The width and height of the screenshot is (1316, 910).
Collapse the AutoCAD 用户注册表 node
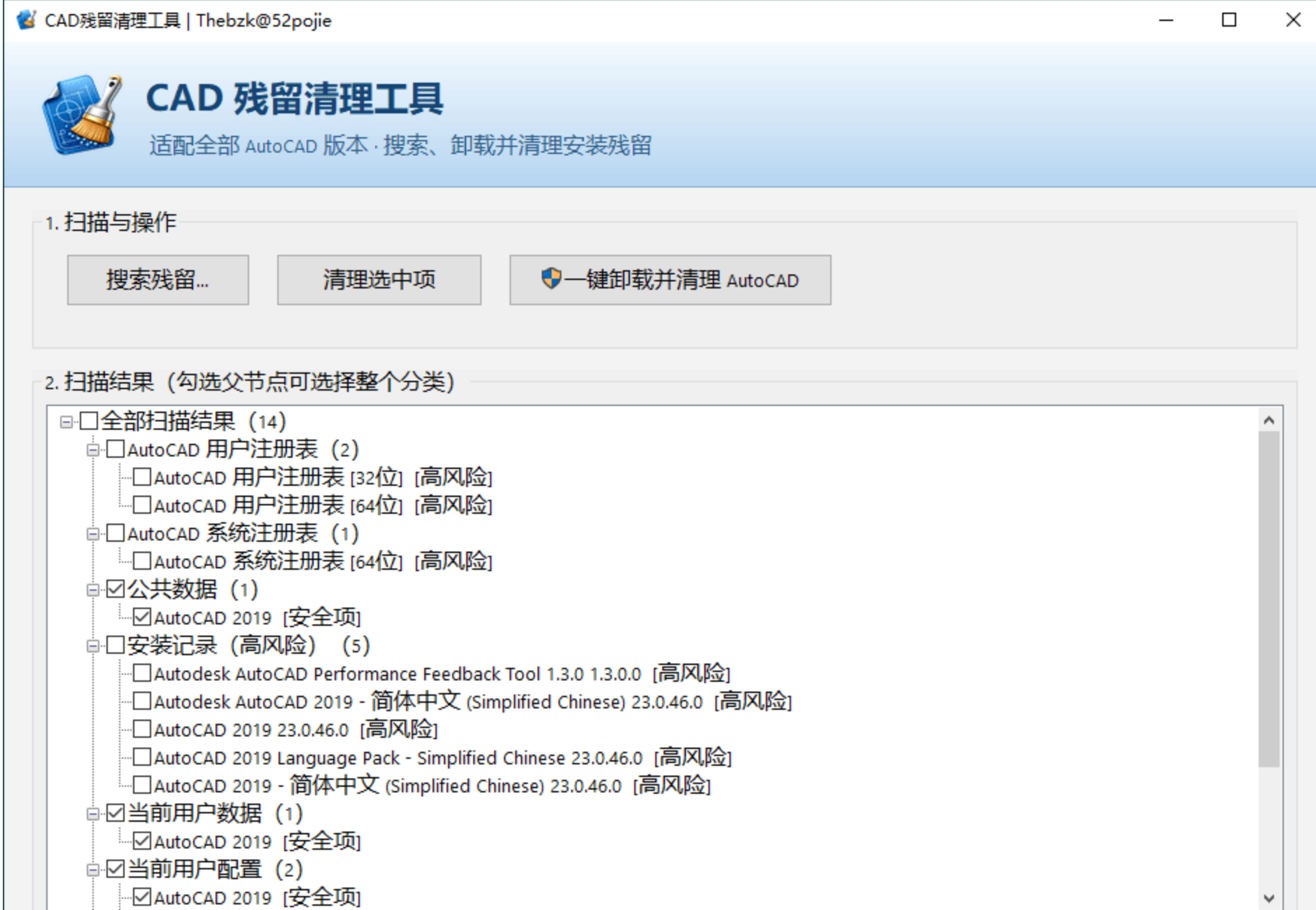point(92,450)
